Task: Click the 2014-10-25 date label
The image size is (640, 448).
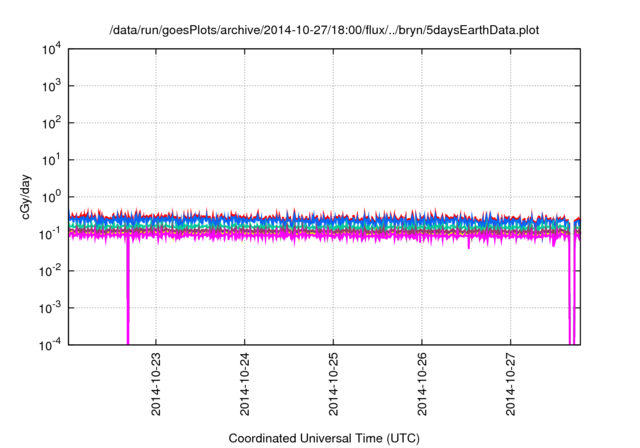Action: (333, 384)
